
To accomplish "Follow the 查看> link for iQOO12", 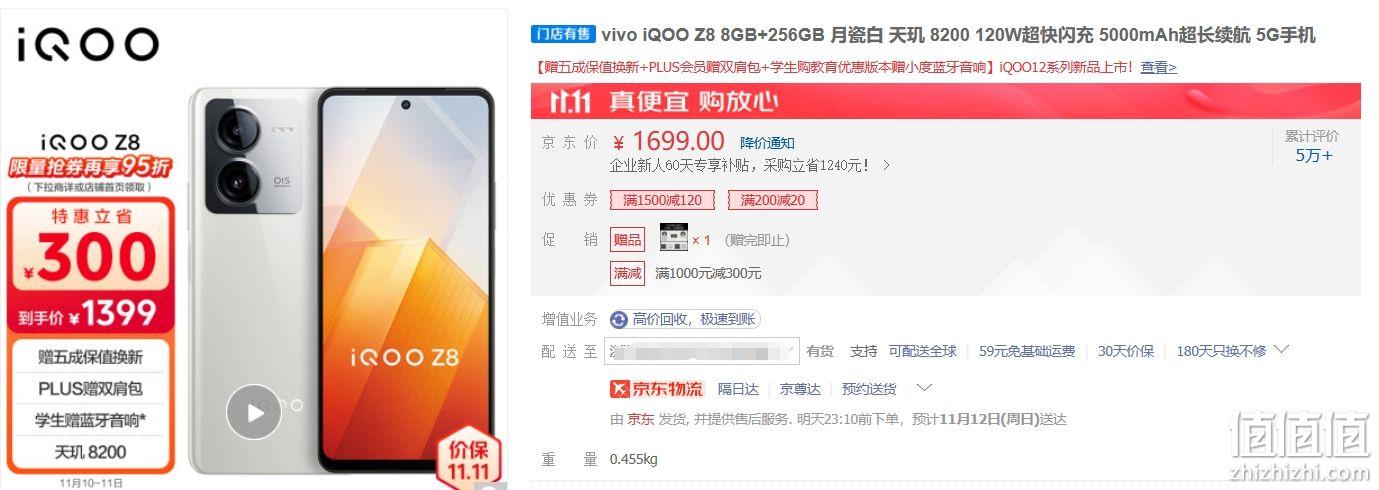I will (1159, 67).
